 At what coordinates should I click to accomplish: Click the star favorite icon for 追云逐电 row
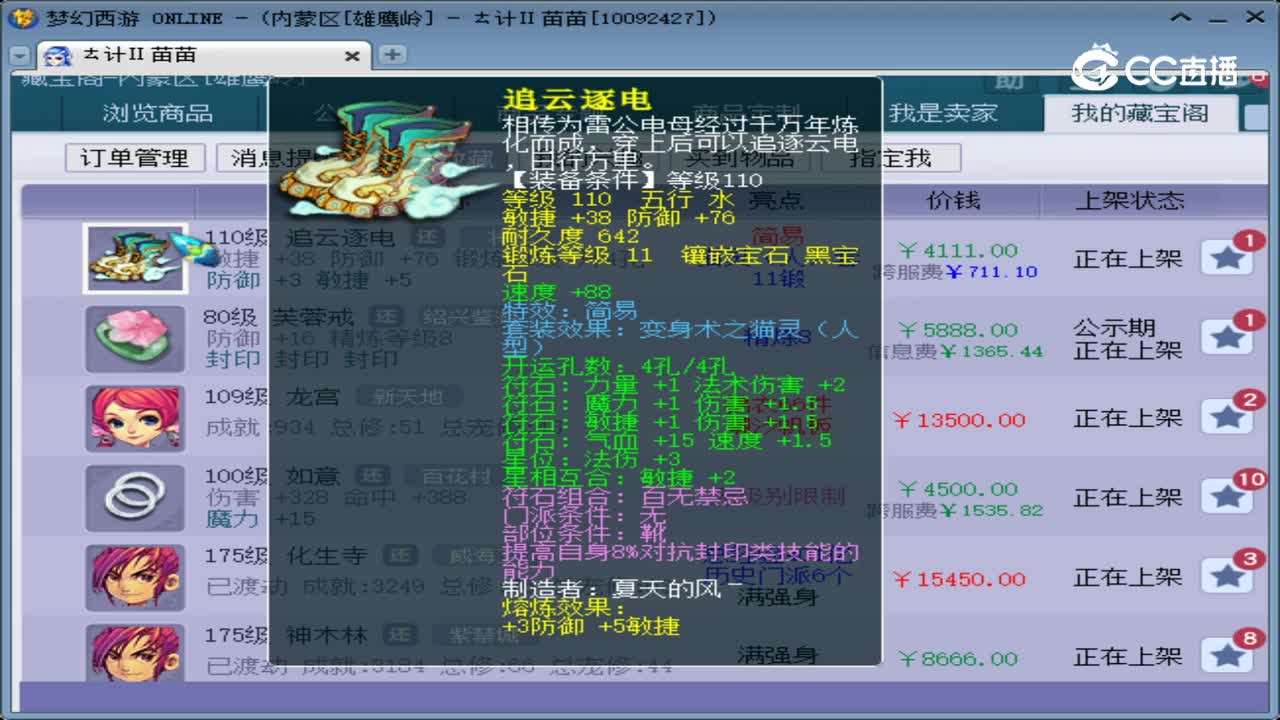[x=1227, y=259]
